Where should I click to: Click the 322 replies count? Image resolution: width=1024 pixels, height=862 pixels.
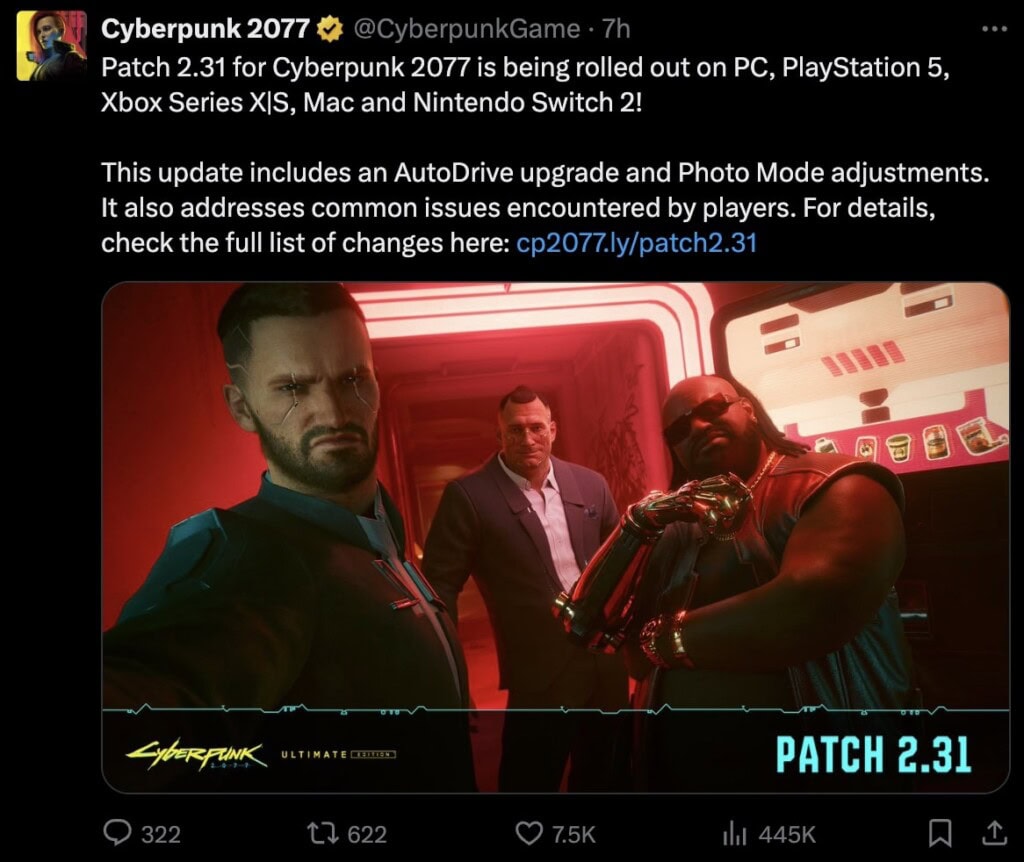(161, 835)
